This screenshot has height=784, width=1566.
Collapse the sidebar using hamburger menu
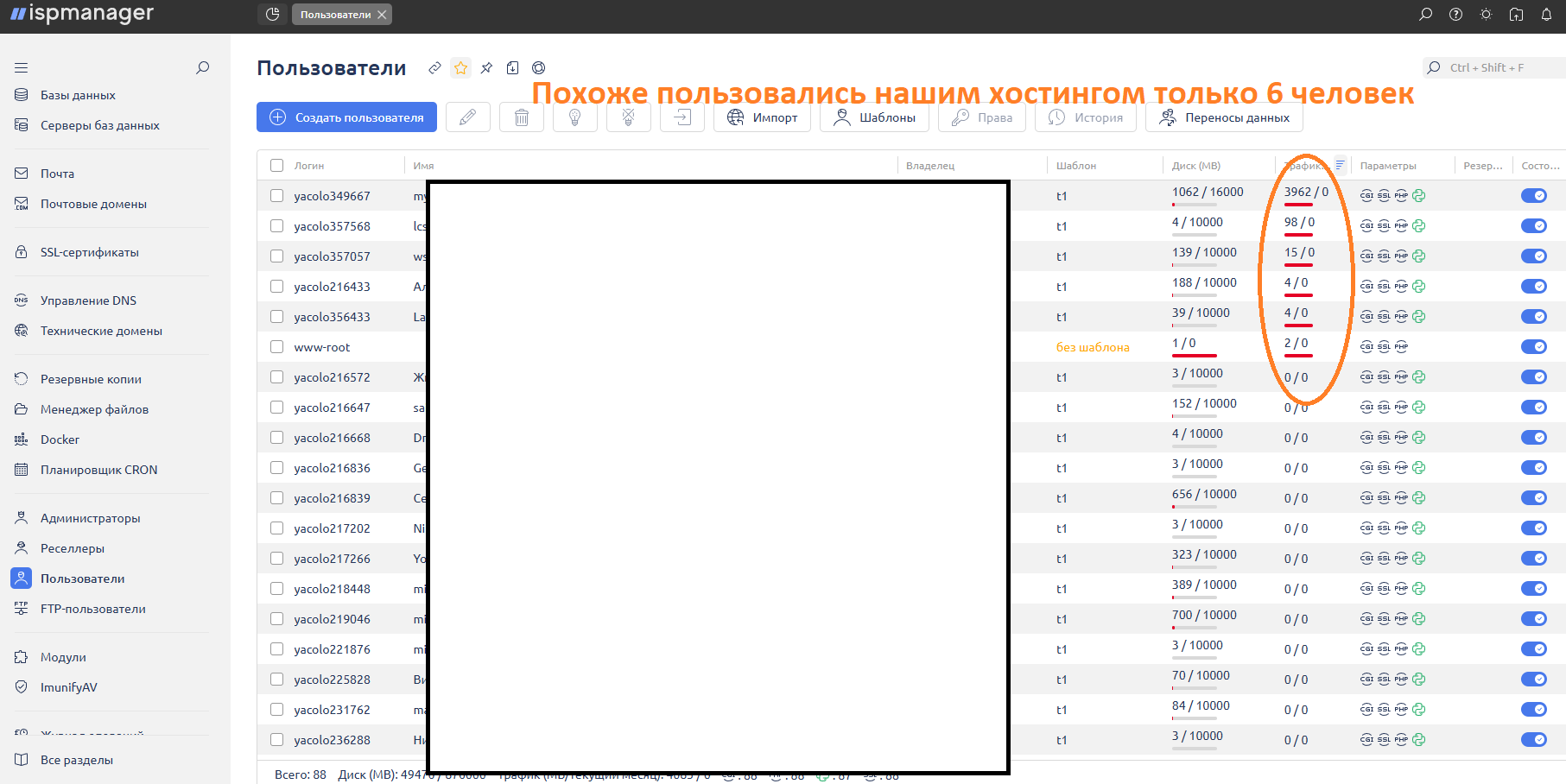click(22, 67)
